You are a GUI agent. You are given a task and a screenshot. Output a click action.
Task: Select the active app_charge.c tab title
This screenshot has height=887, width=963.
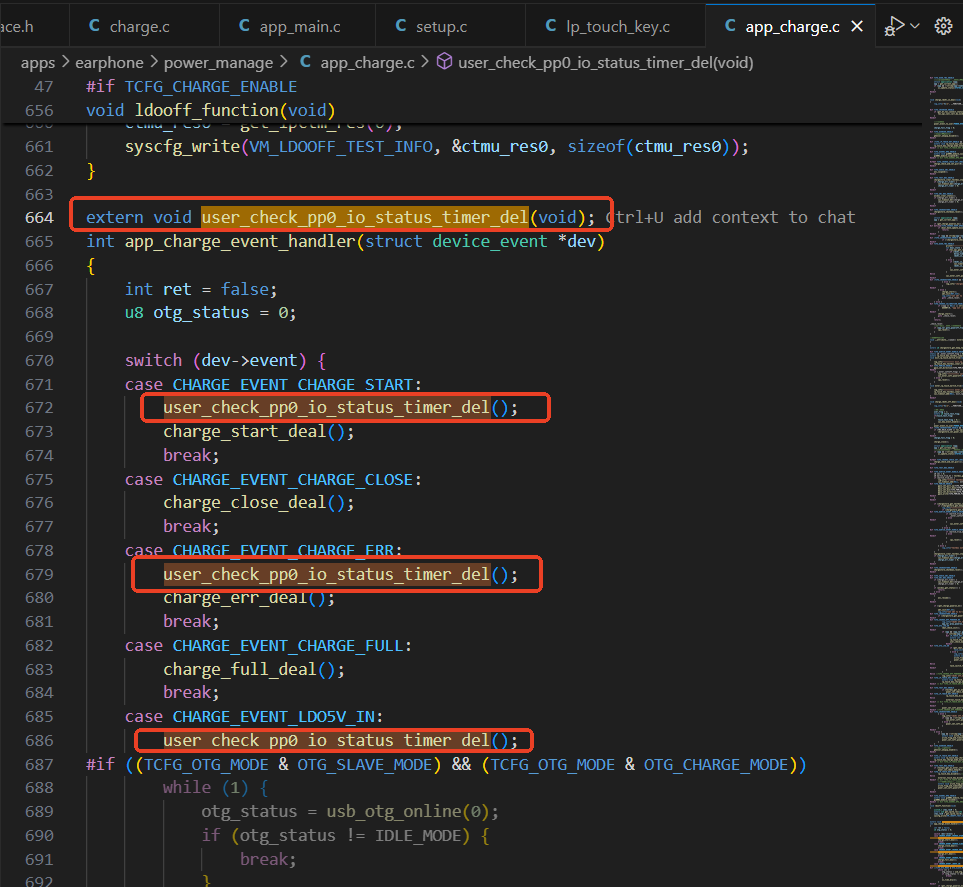pos(792,26)
